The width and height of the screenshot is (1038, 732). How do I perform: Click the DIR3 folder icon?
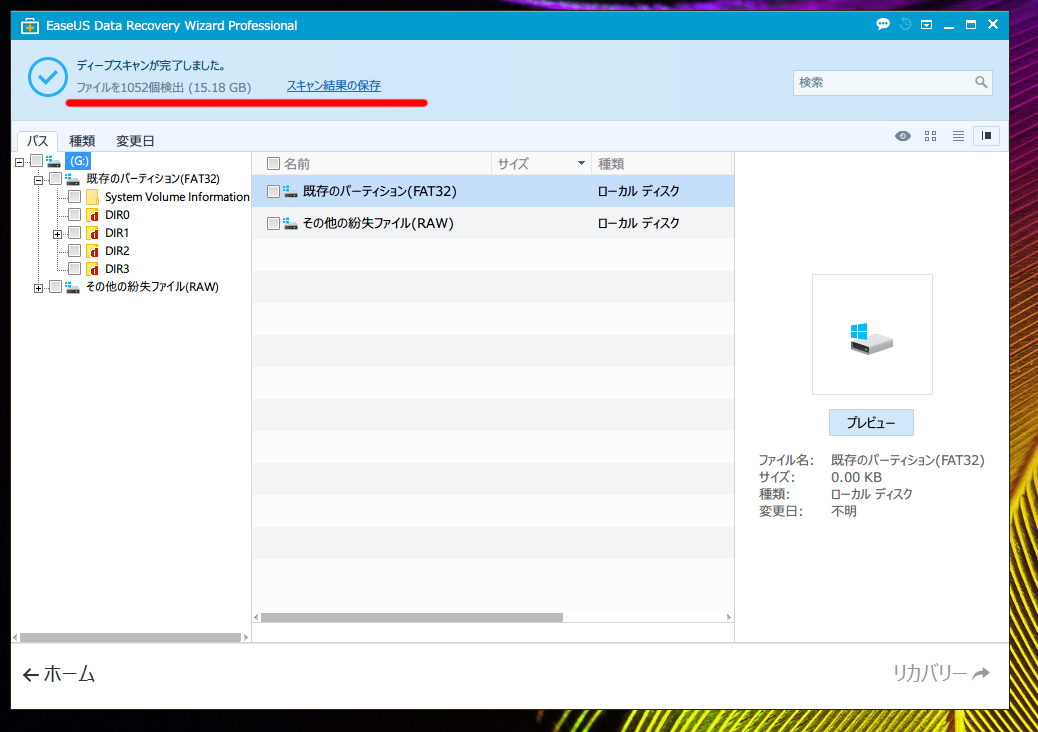[x=93, y=269]
